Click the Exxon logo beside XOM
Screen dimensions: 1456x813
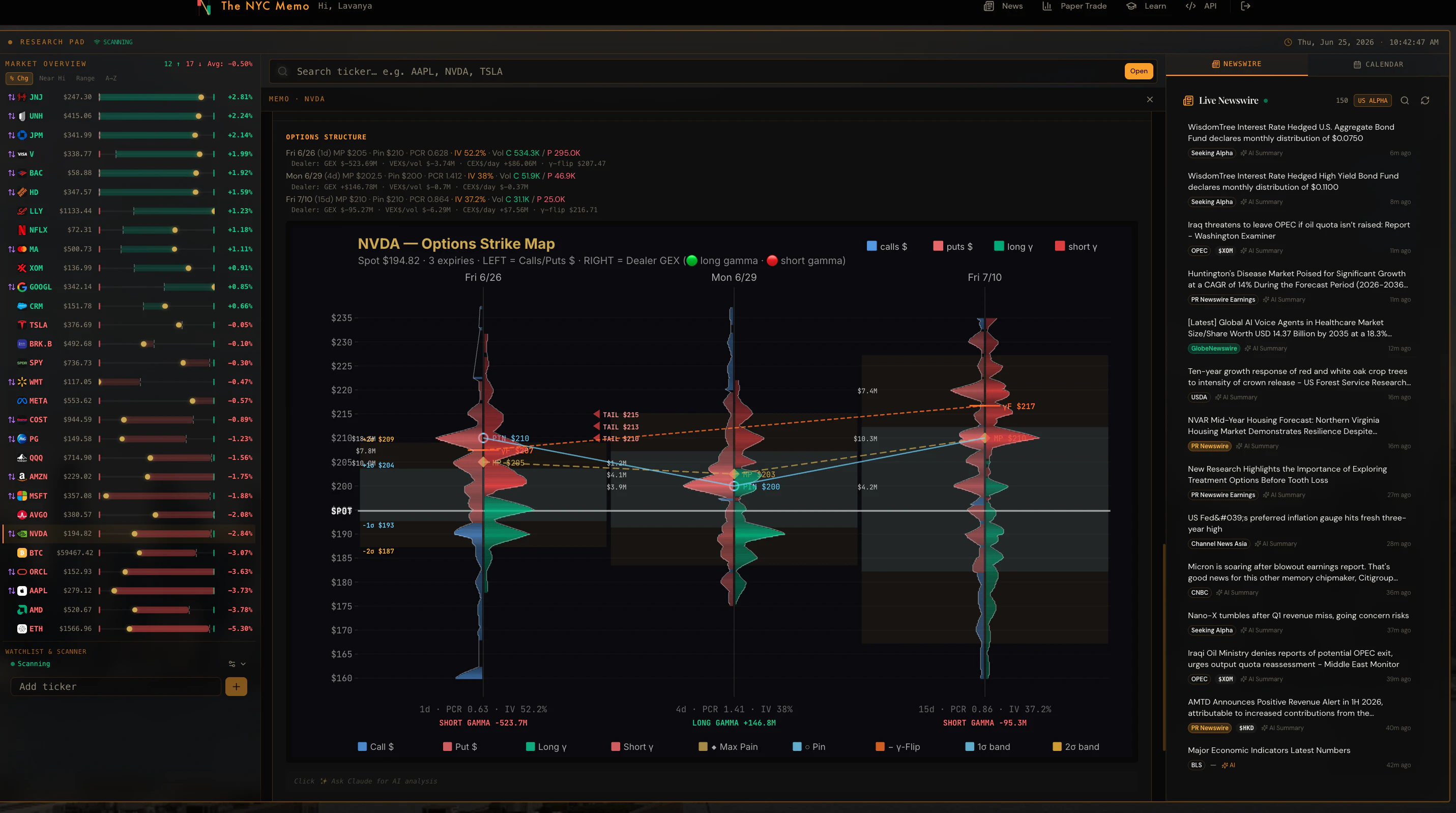point(22,268)
